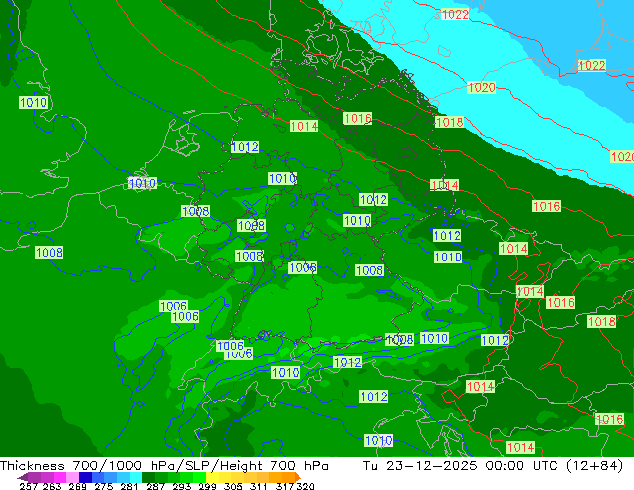Click legend value '263'
This screenshot has height=490, width=634.
coord(51,486)
